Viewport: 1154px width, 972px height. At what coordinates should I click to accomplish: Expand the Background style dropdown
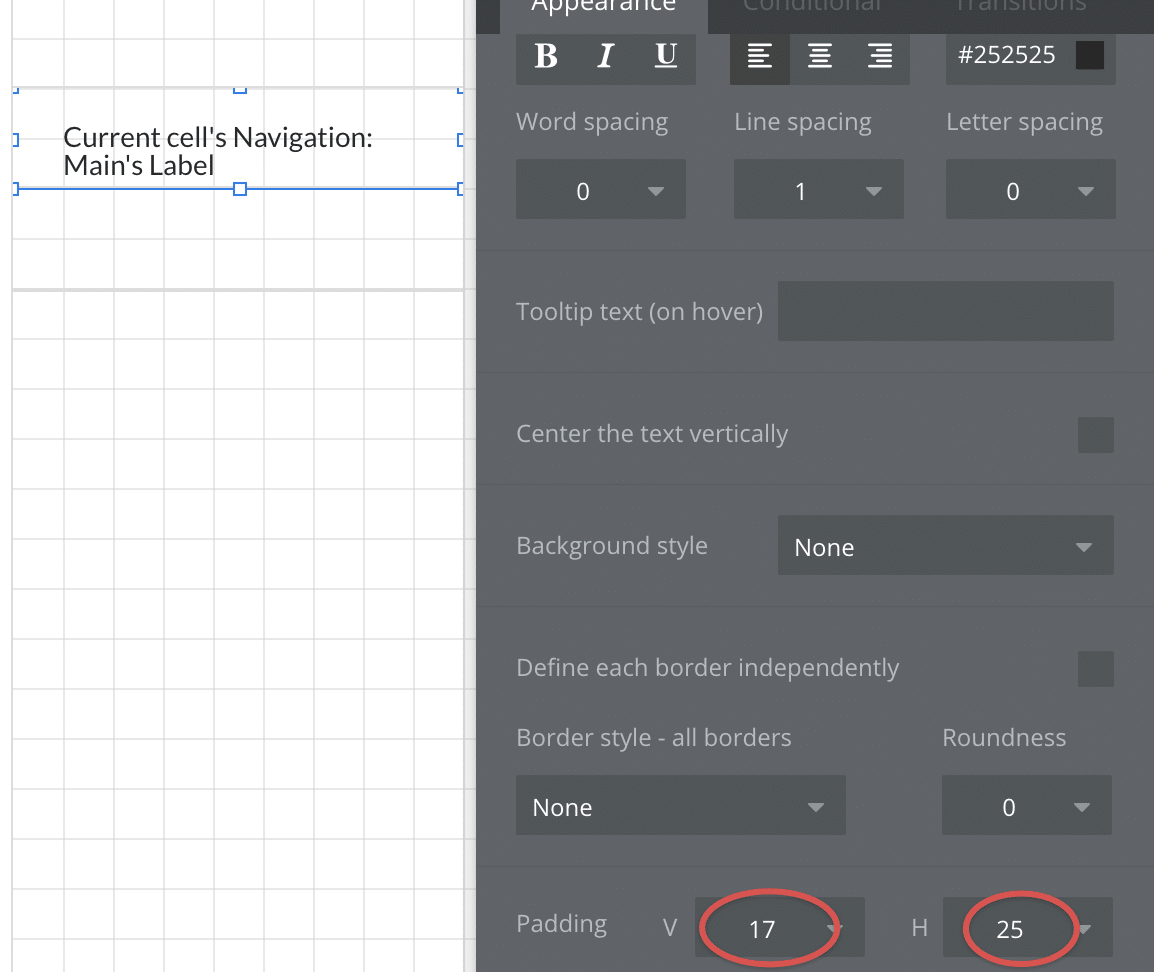[945, 547]
